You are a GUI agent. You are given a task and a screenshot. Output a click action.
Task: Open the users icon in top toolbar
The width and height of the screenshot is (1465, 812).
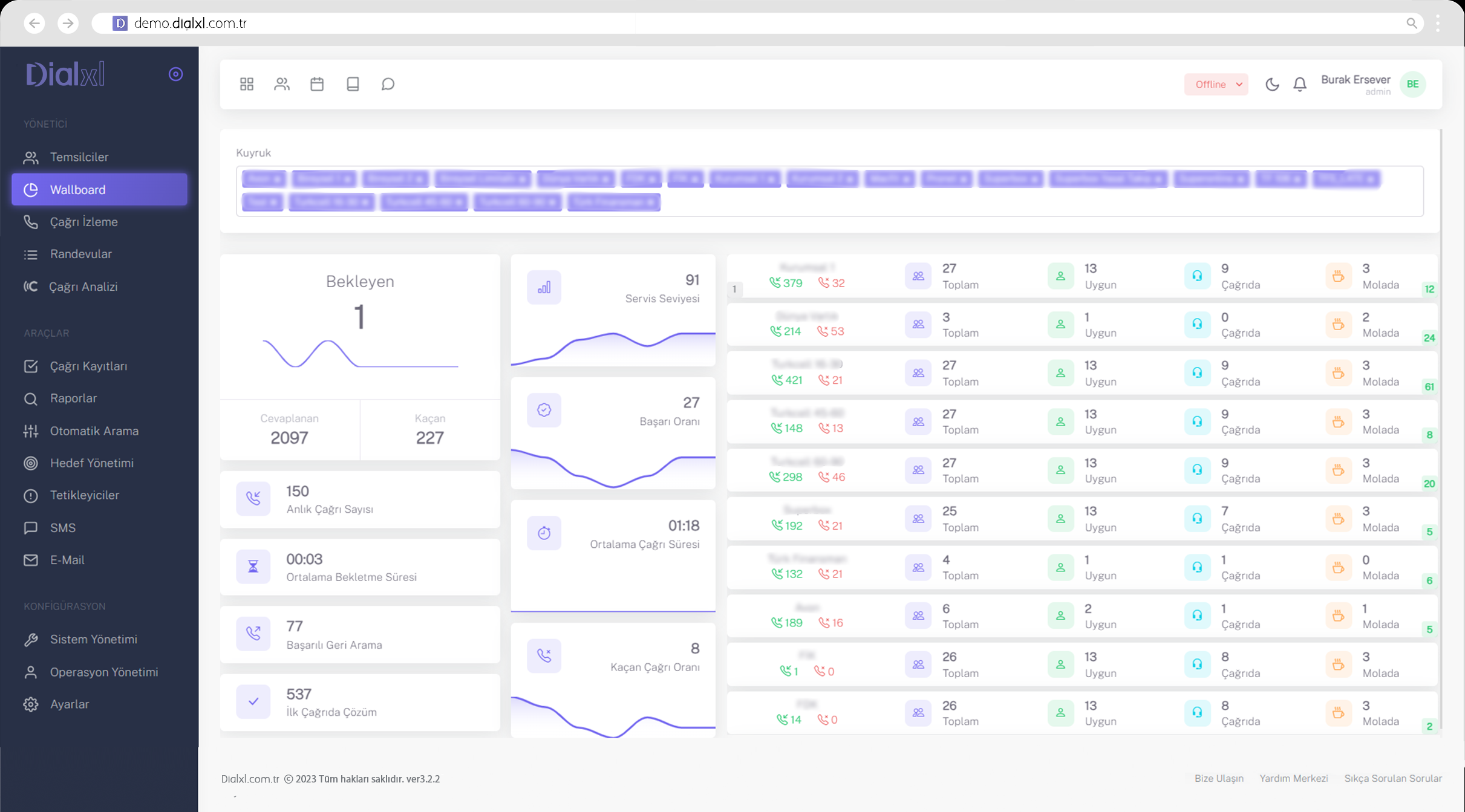(282, 84)
